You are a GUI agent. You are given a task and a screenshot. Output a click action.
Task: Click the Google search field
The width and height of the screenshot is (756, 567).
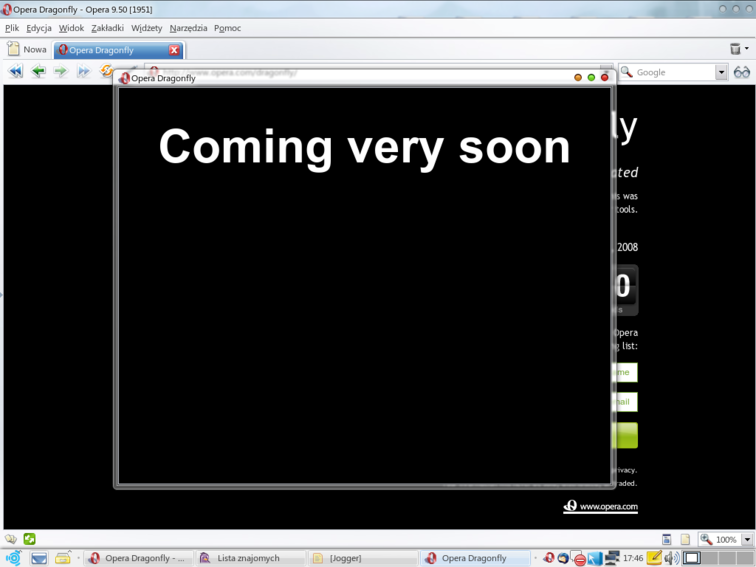click(x=674, y=72)
